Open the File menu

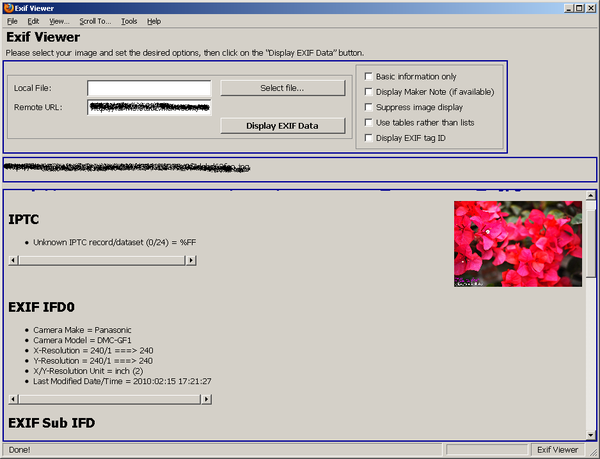click(x=12, y=21)
